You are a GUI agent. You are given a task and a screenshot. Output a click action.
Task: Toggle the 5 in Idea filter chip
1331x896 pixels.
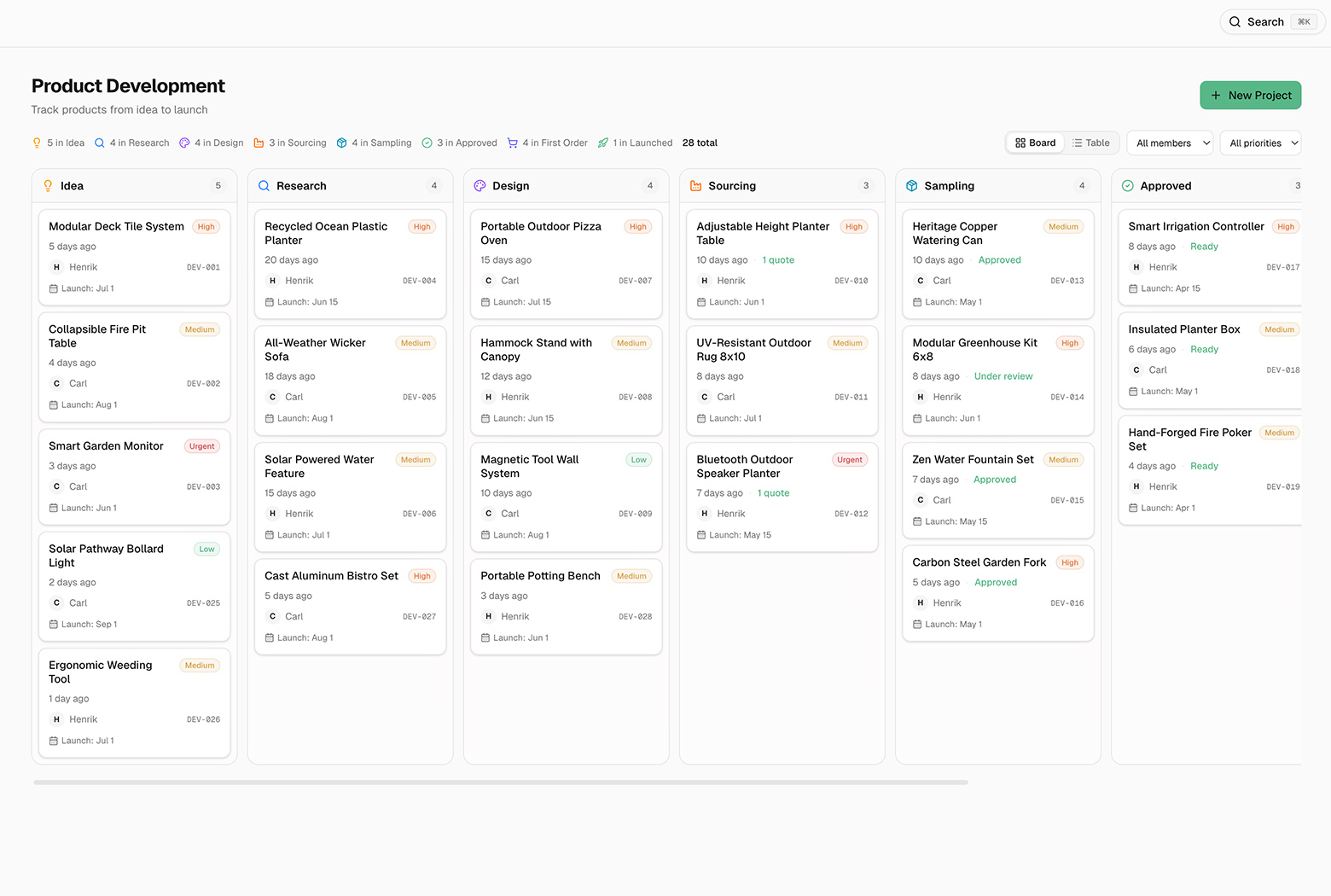pos(58,143)
